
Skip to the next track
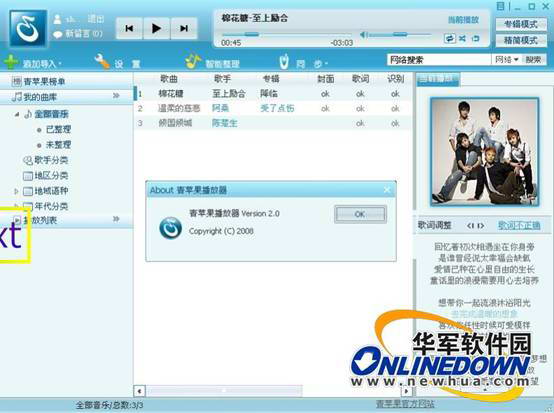click(x=184, y=28)
